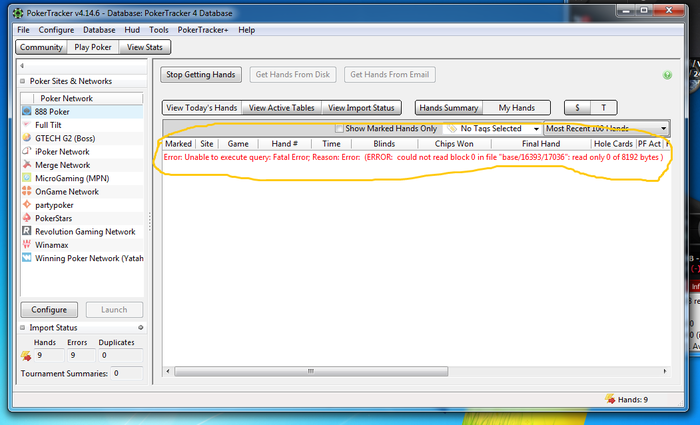Open the Database menu
This screenshot has width=700, height=425.
99,30
